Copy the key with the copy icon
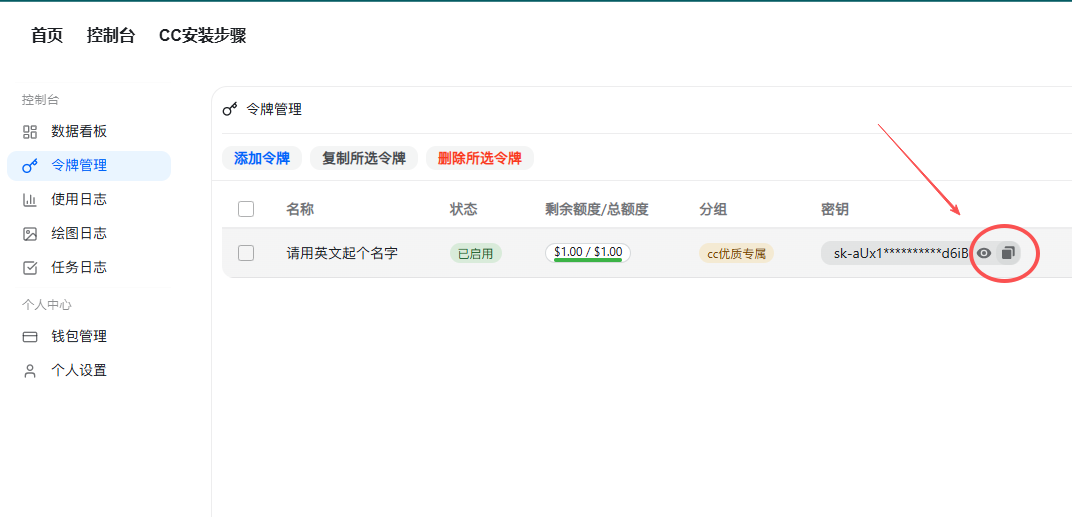 click(1008, 253)
